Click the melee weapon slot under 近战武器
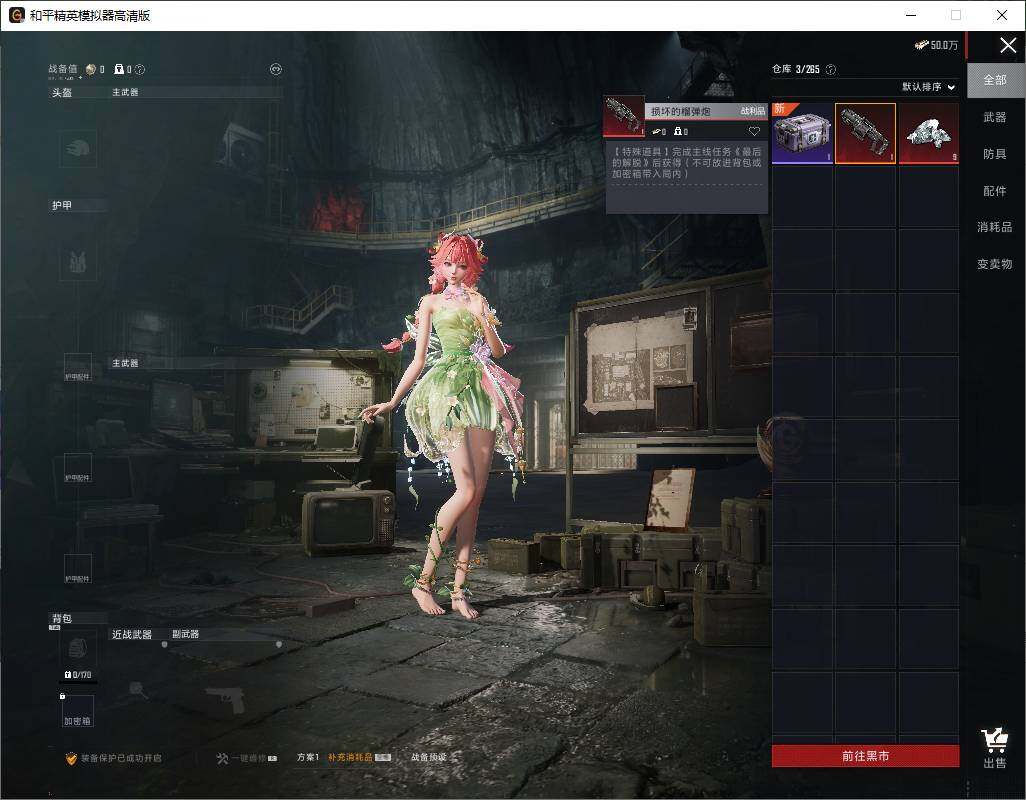This screenshot has height=800, width=1026. coord(137,689)
